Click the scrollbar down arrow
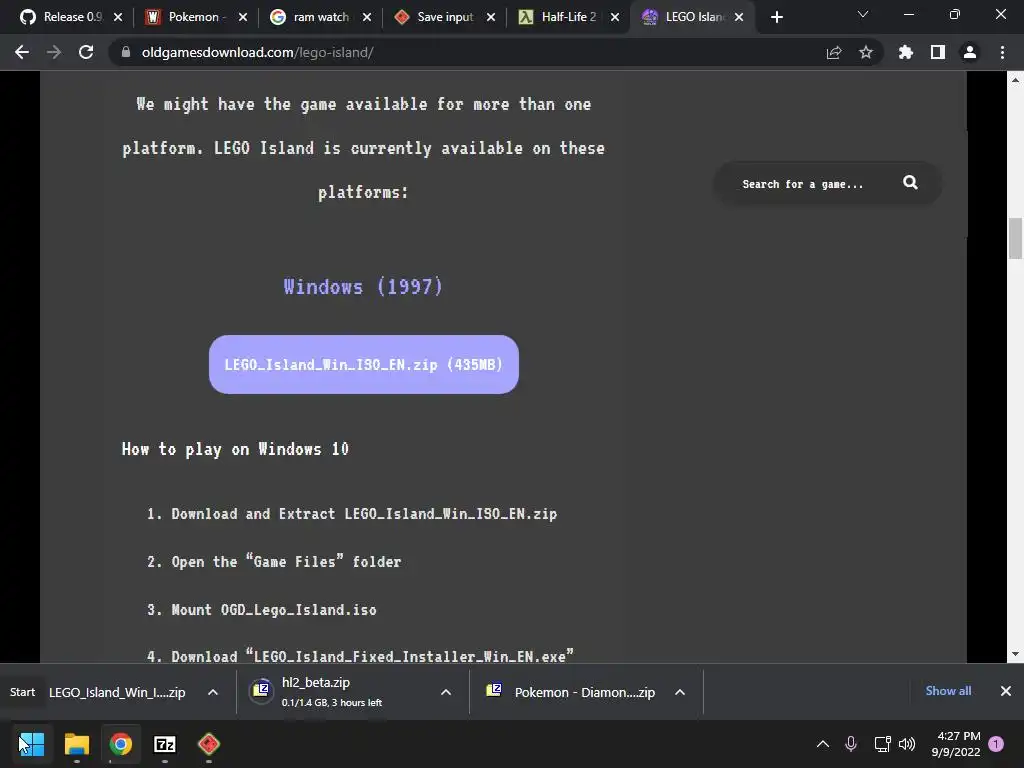This screenshot has height=768, width=1024. [1015, 654]
